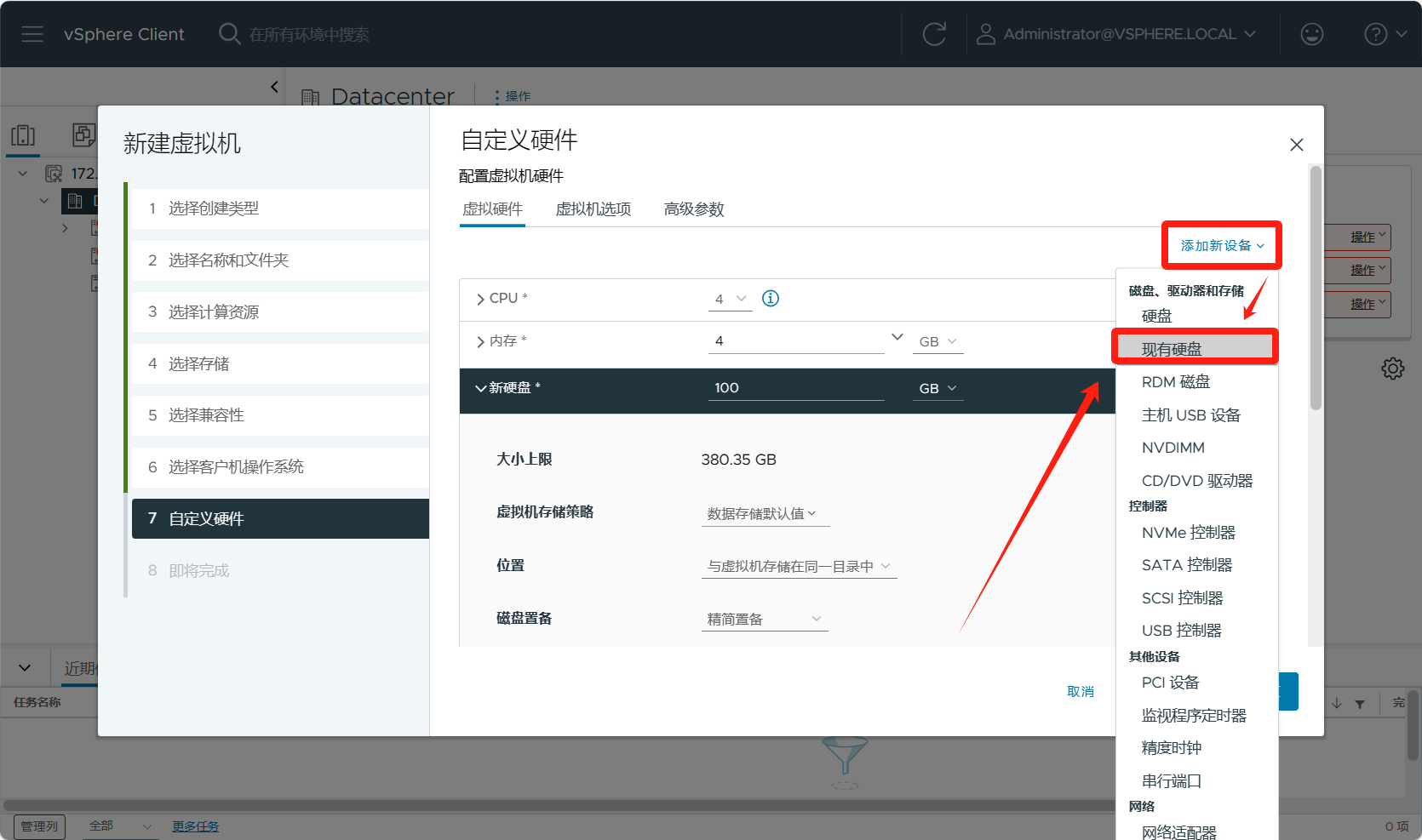This screenshot has height=840, width=1422.
Task: Click the Add New Device button
Action: [1221, 246]
